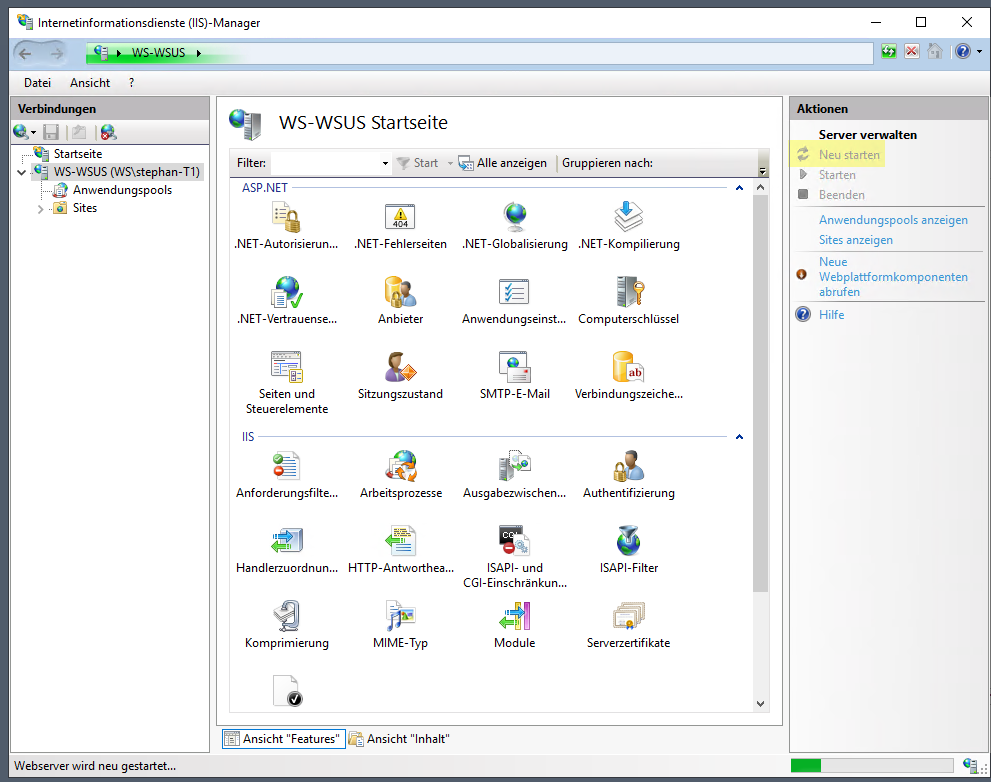This screenshot has height=782, width=991.
Task: Open the .NET-Vertrauensebenen icon
Action: (x=287, y=292)
